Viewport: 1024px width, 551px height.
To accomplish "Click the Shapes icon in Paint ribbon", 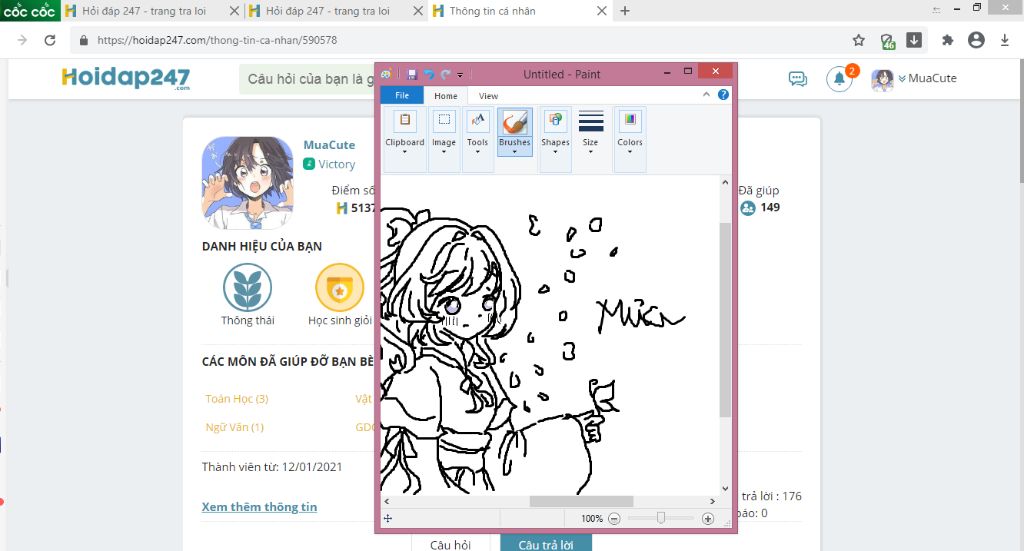I will click(555, 120).
